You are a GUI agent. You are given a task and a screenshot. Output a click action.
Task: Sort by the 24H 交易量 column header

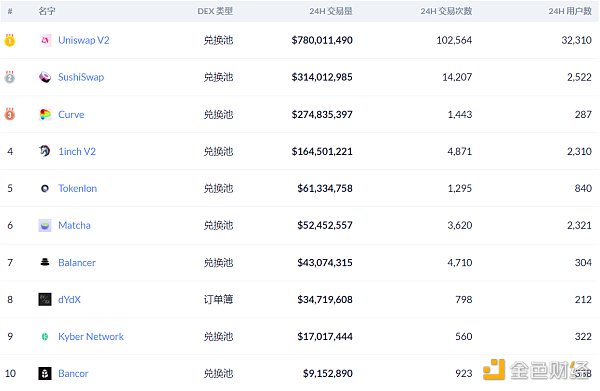point(331,11)
